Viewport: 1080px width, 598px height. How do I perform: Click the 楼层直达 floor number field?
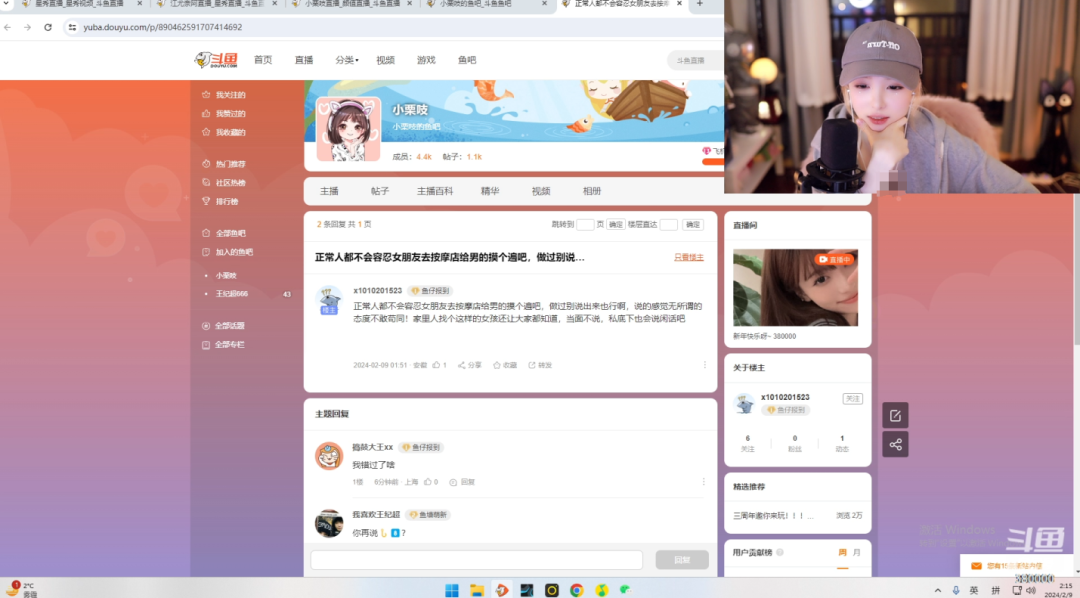tap(669, 225)
